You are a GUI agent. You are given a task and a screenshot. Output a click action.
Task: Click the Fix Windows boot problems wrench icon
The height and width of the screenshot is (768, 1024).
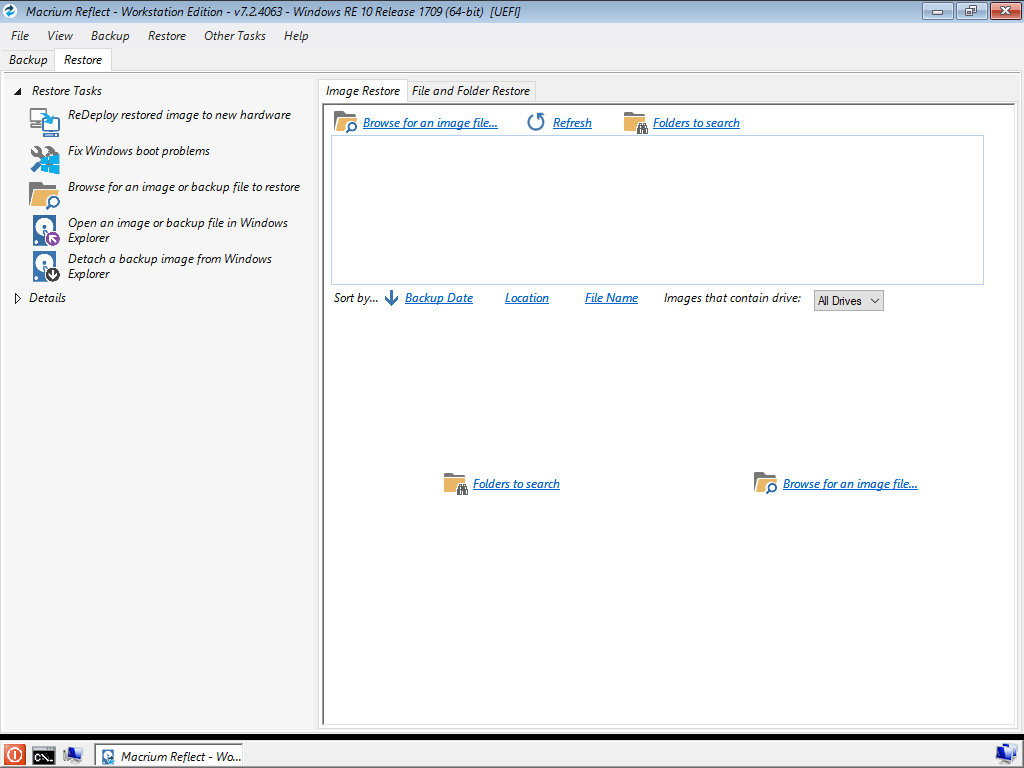click(x=44, y=159)
